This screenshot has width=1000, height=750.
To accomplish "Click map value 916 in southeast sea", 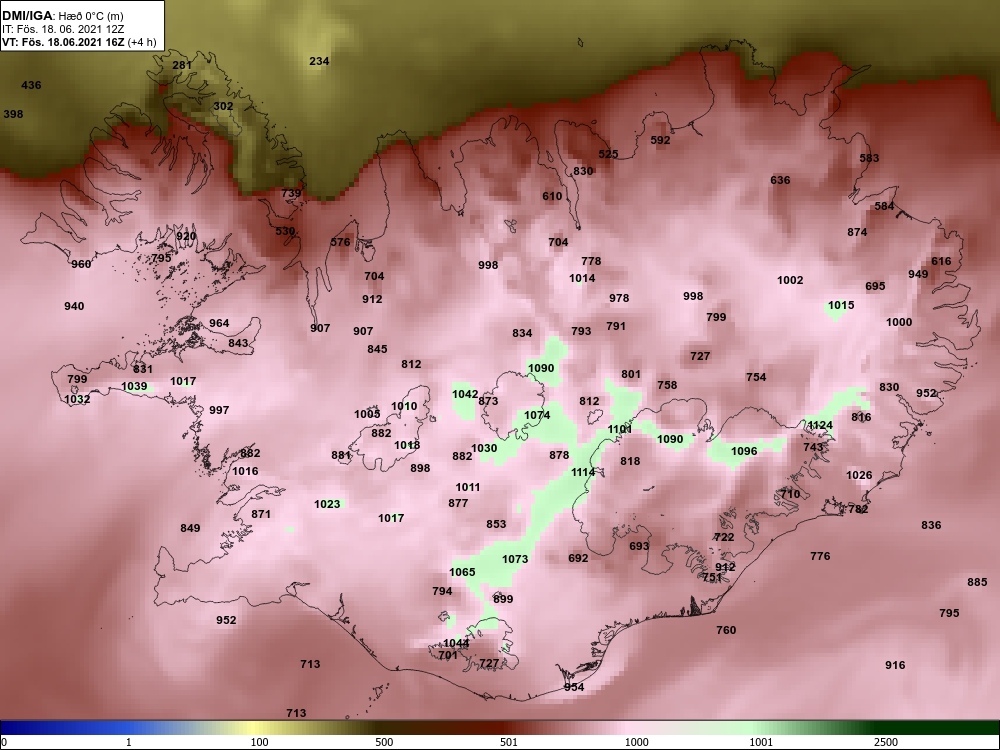I will click(x=895, y=665).
